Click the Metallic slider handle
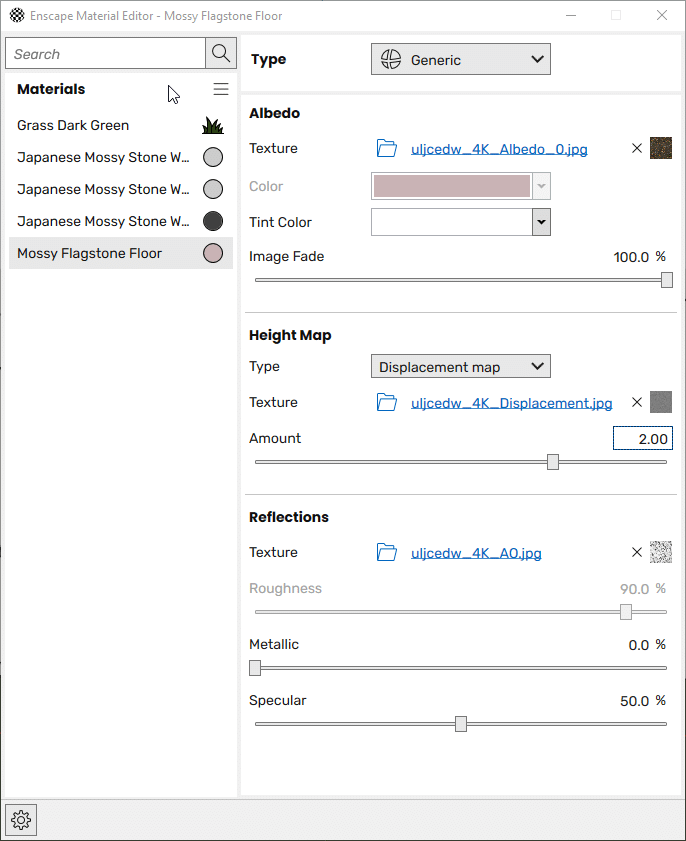 pos(255,668)
